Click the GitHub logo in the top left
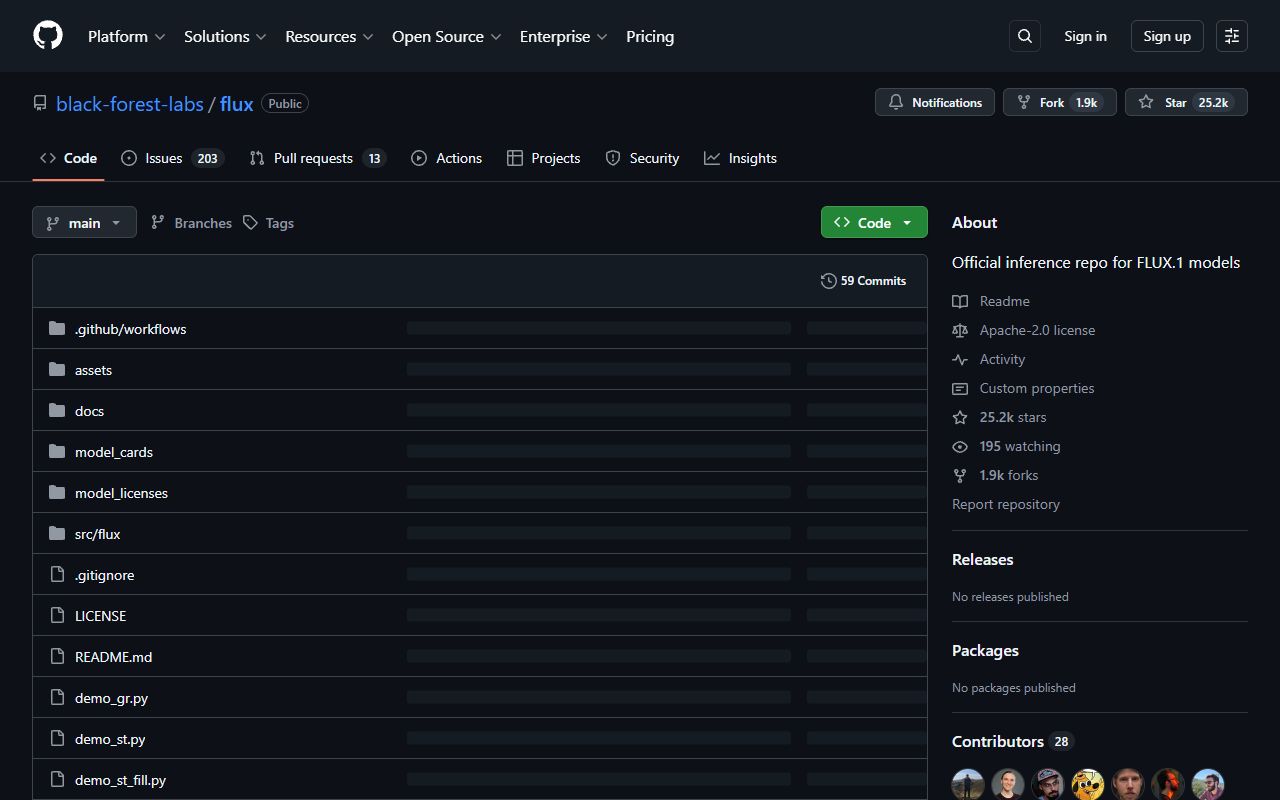 click(x=47, y=35)
